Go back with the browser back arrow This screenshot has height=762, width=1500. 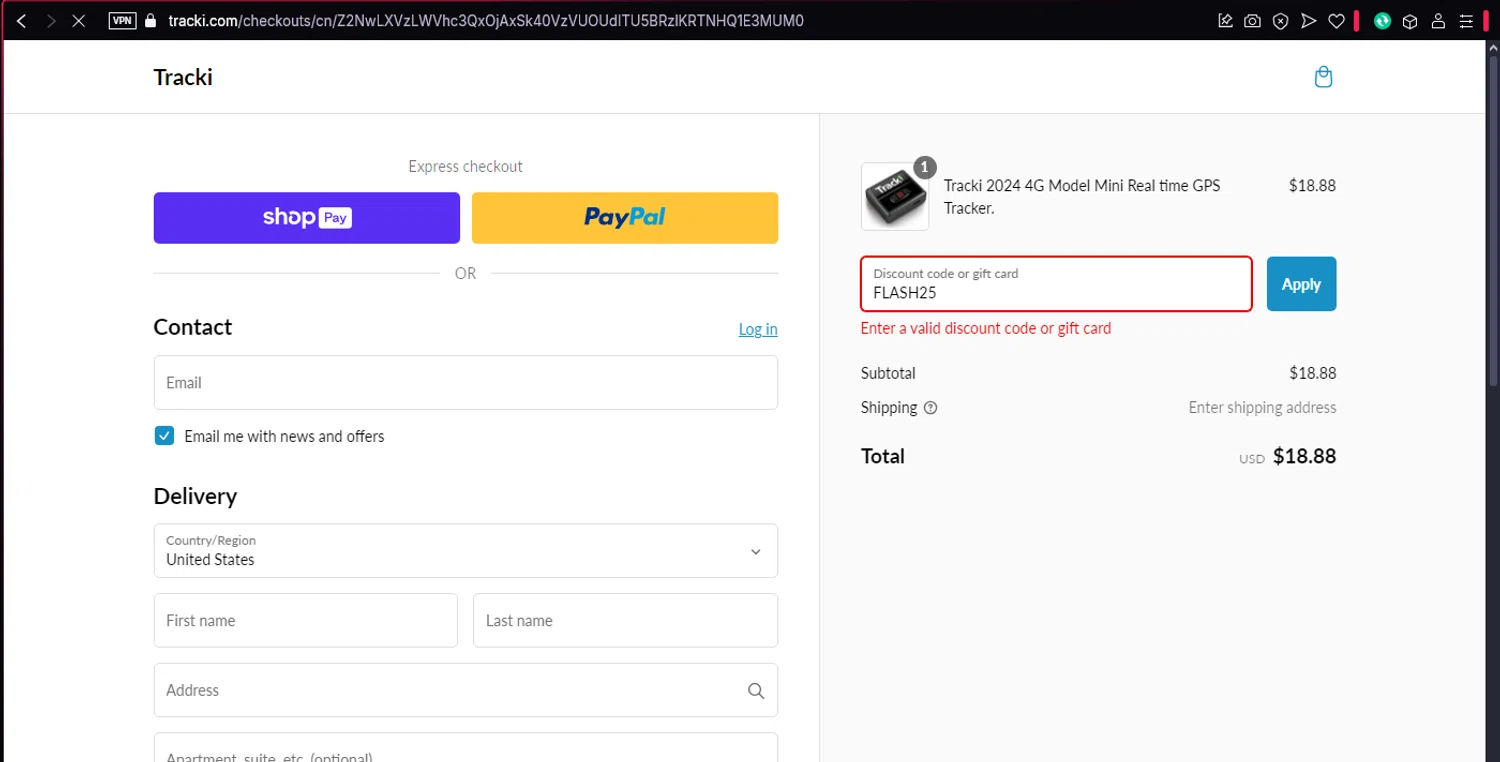(22, 20)
